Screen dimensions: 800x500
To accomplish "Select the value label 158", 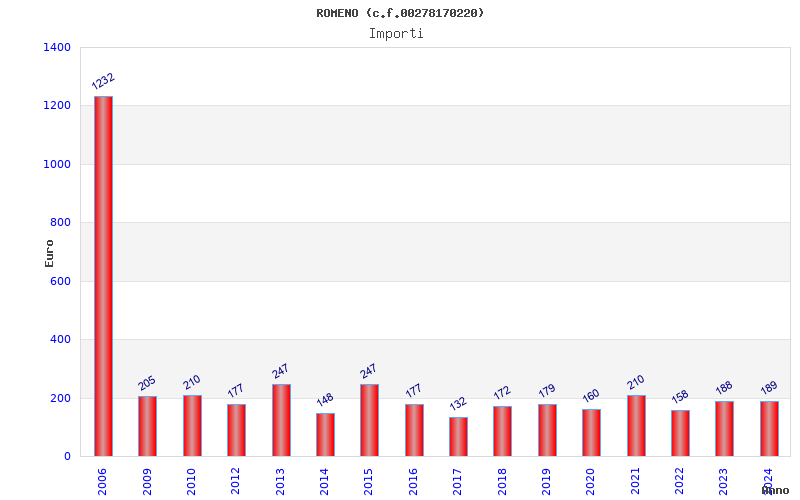I will coord(680,396).
